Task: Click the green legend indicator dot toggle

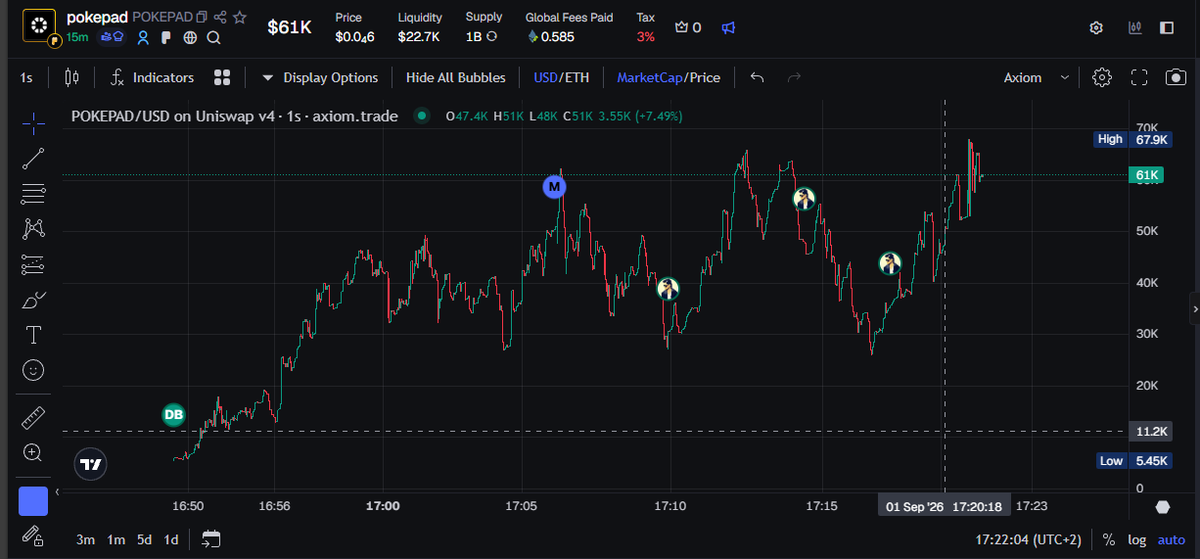Action: pos(422,116)
